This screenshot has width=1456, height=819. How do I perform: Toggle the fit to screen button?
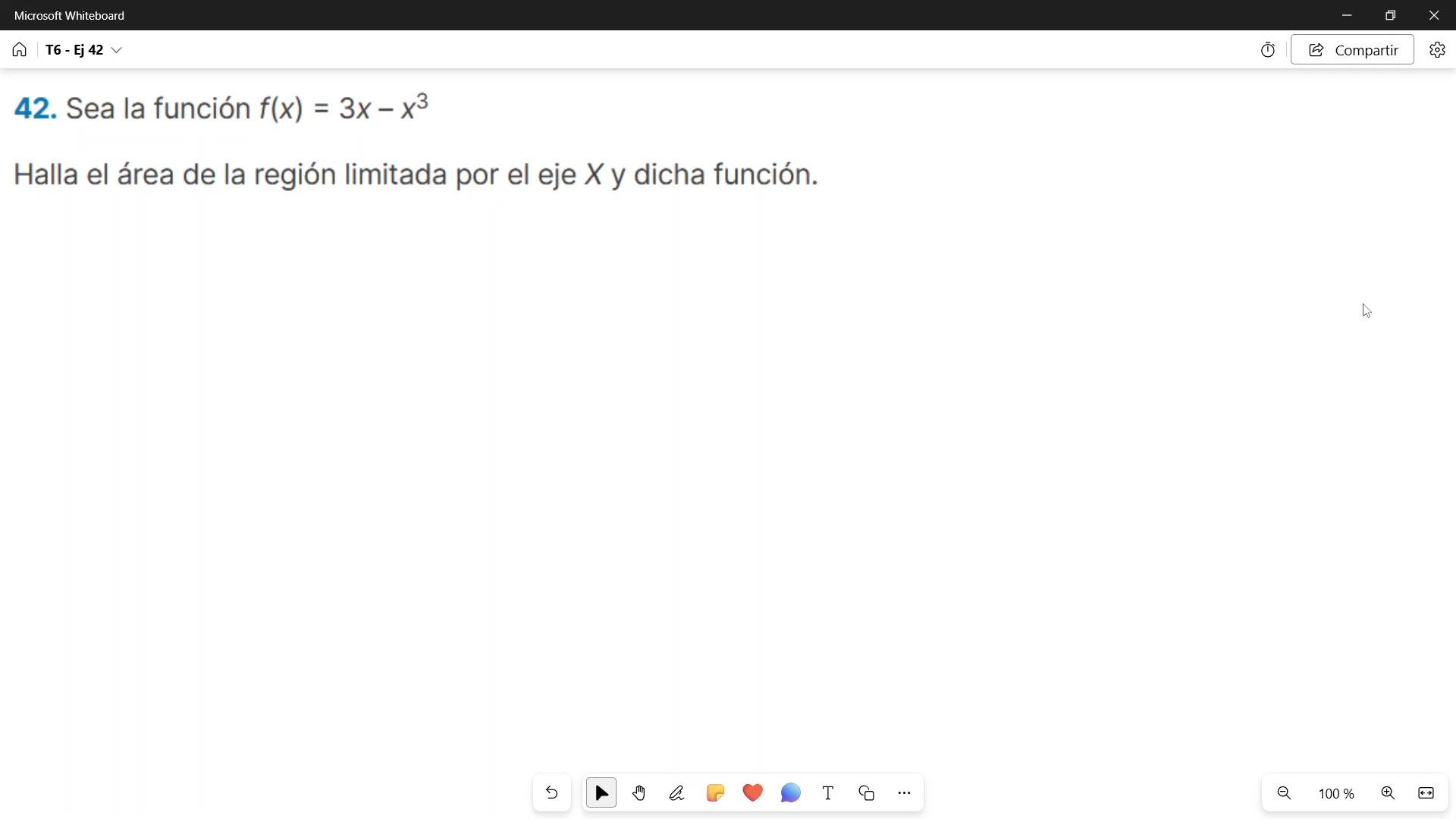point(1426,793)
